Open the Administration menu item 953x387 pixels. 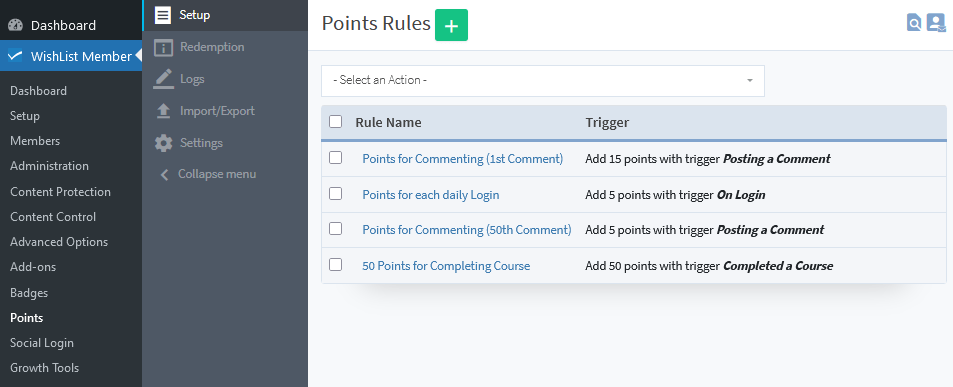coord(49,166)
